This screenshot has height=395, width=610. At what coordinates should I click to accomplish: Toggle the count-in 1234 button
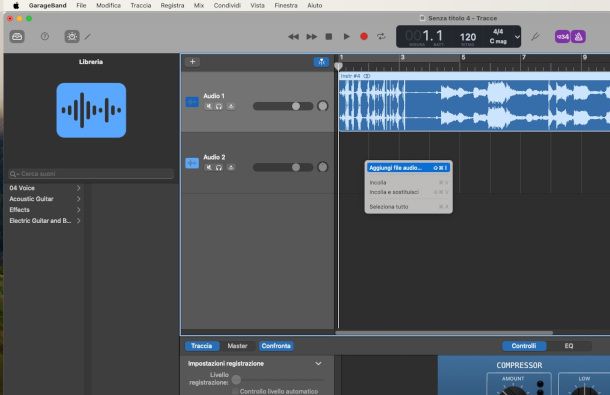[562, 37]
